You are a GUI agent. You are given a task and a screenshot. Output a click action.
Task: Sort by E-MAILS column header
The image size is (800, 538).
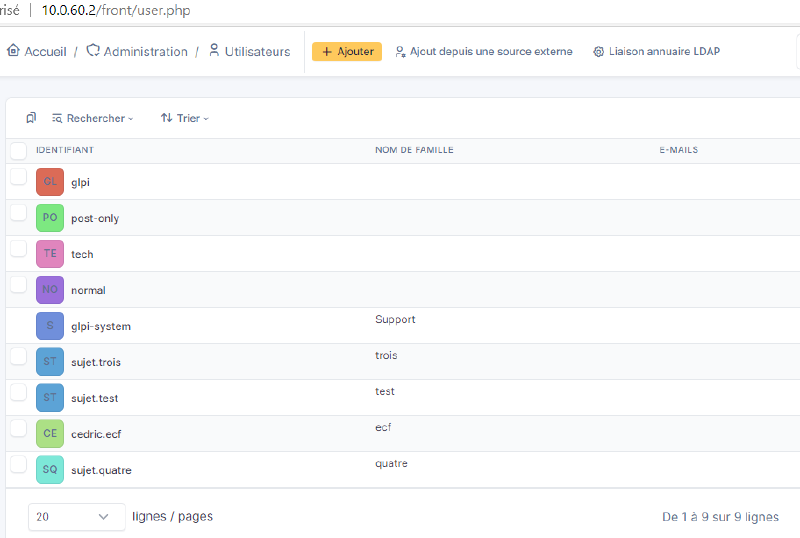pos(679,150)
